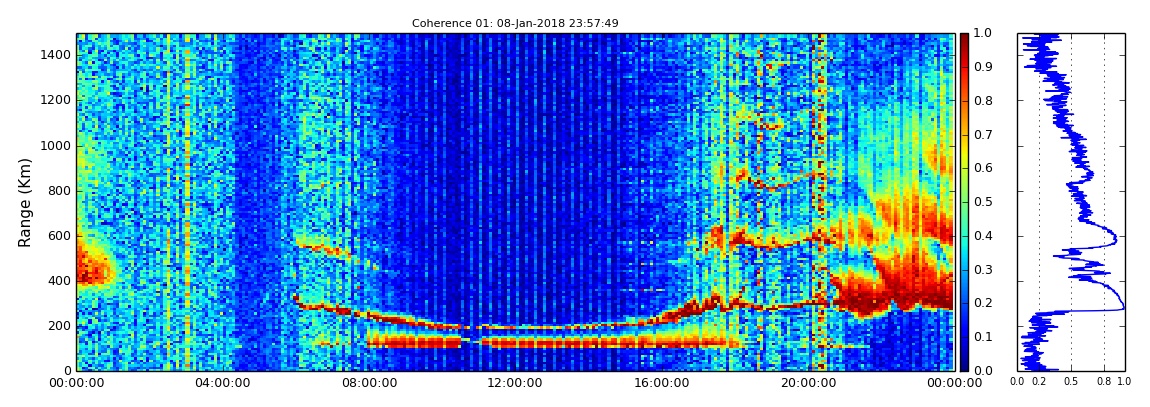This screenshot has height=407, width=1150.
Task: Click the 1400 range tick label
Action: [56, 55]
